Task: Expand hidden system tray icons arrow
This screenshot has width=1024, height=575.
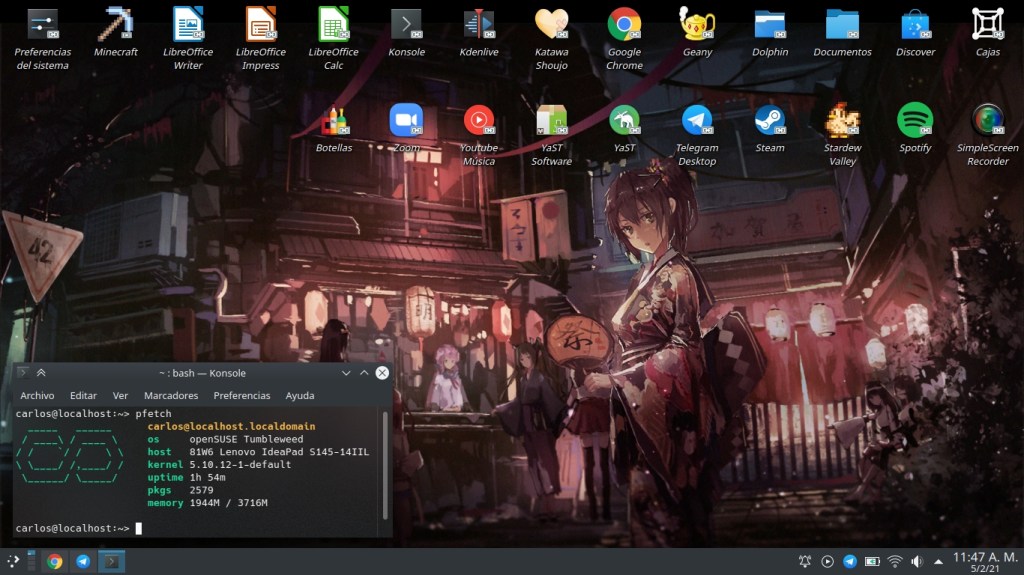Action: pyautogui.click(x=938, y=561)
